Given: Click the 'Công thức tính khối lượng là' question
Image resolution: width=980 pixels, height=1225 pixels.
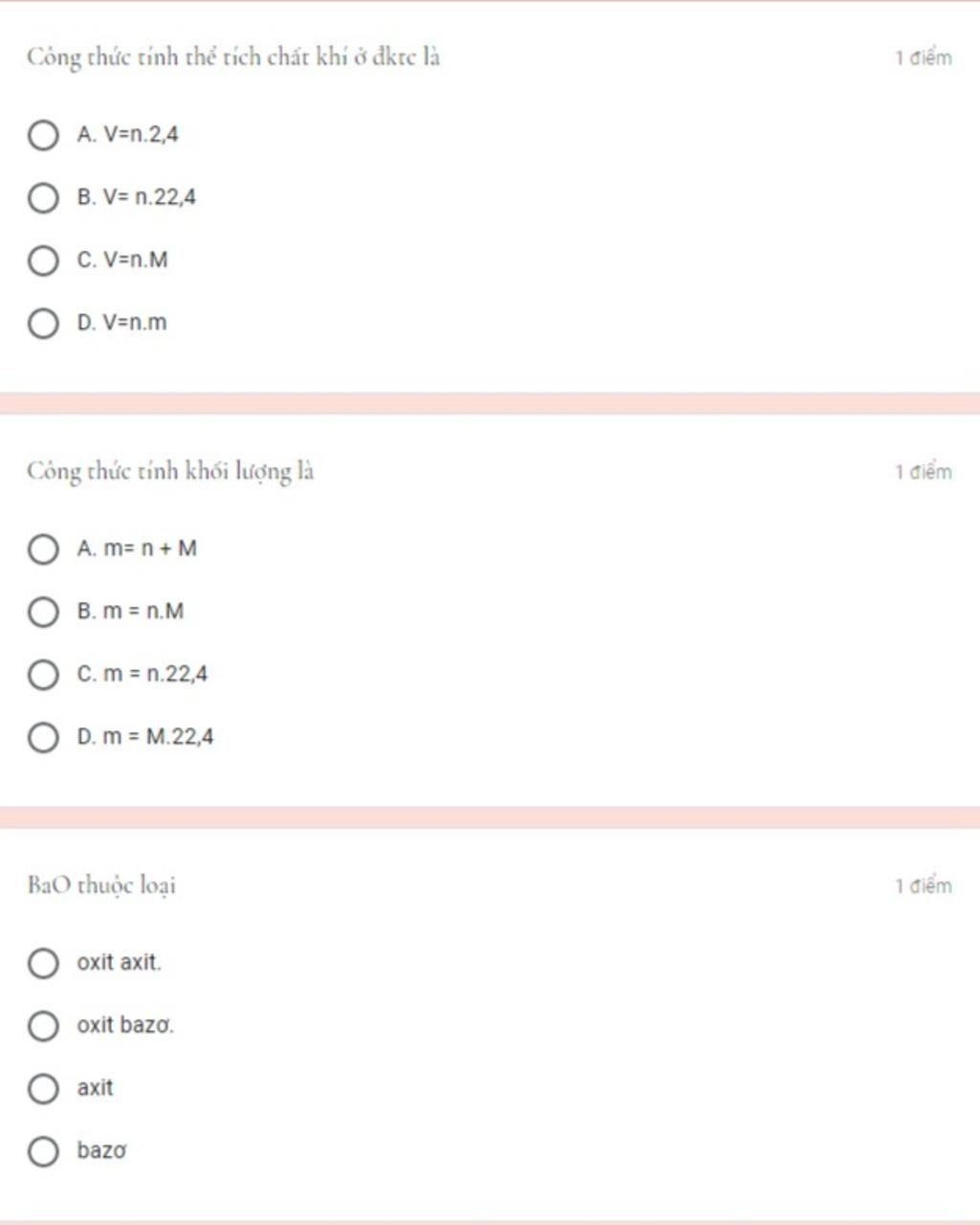Looking at the screenshot, I should tap(170, 472).
